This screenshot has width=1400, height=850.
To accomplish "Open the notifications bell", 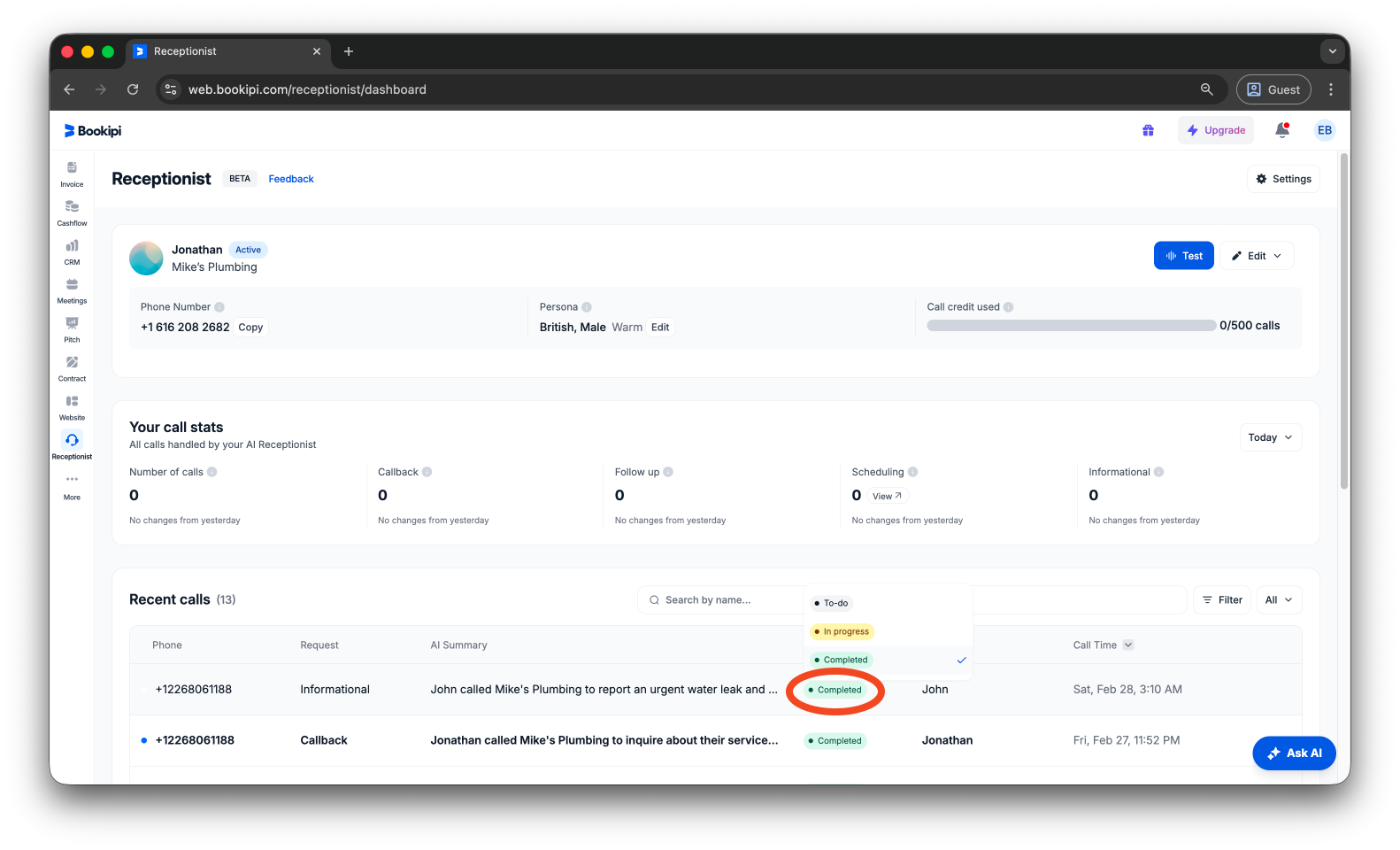I will point(1281,130).
